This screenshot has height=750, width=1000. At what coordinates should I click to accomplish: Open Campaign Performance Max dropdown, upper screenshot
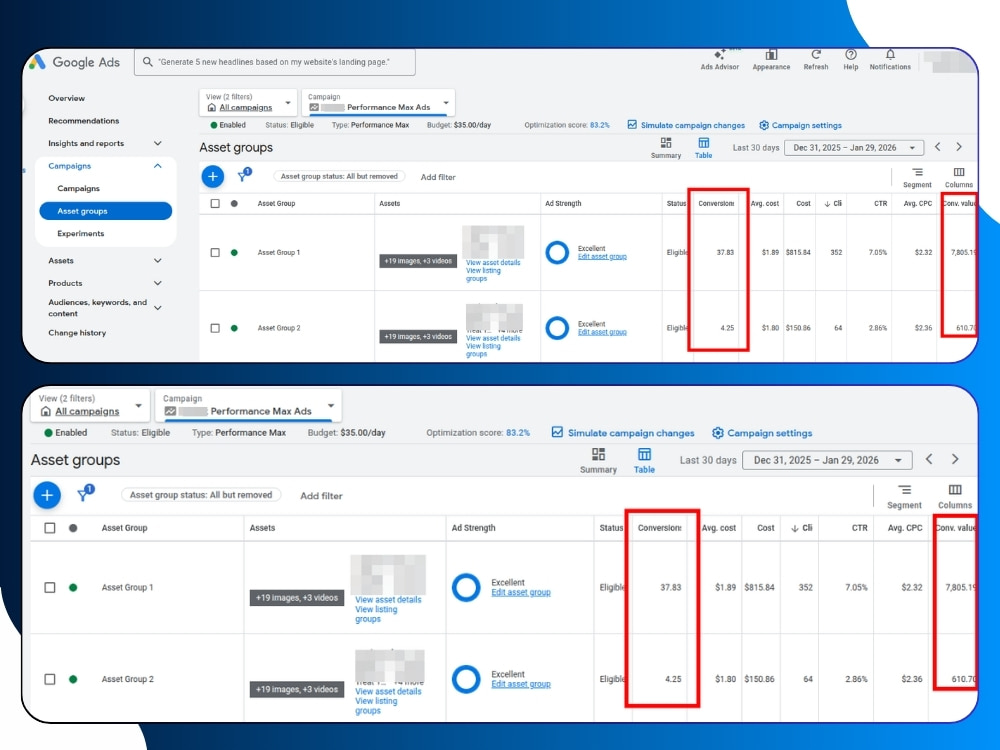[378, 103]
